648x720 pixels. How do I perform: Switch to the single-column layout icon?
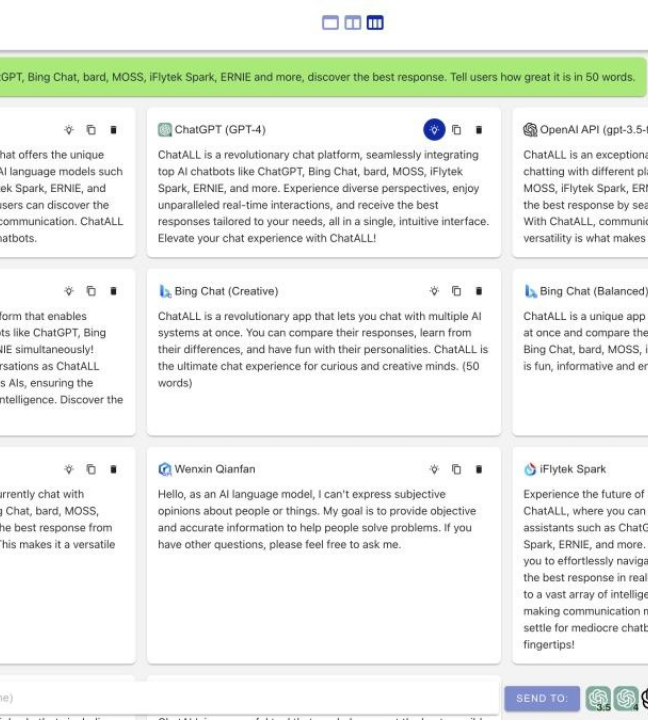pyautogui.click(x=330, y=22)
